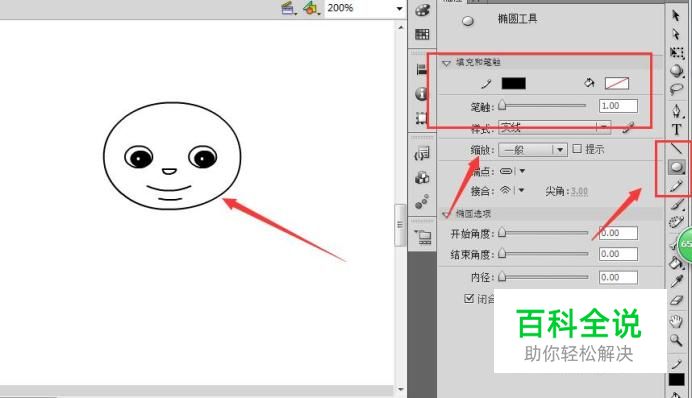Select the Free Transform tool

(x=677, y=53)
